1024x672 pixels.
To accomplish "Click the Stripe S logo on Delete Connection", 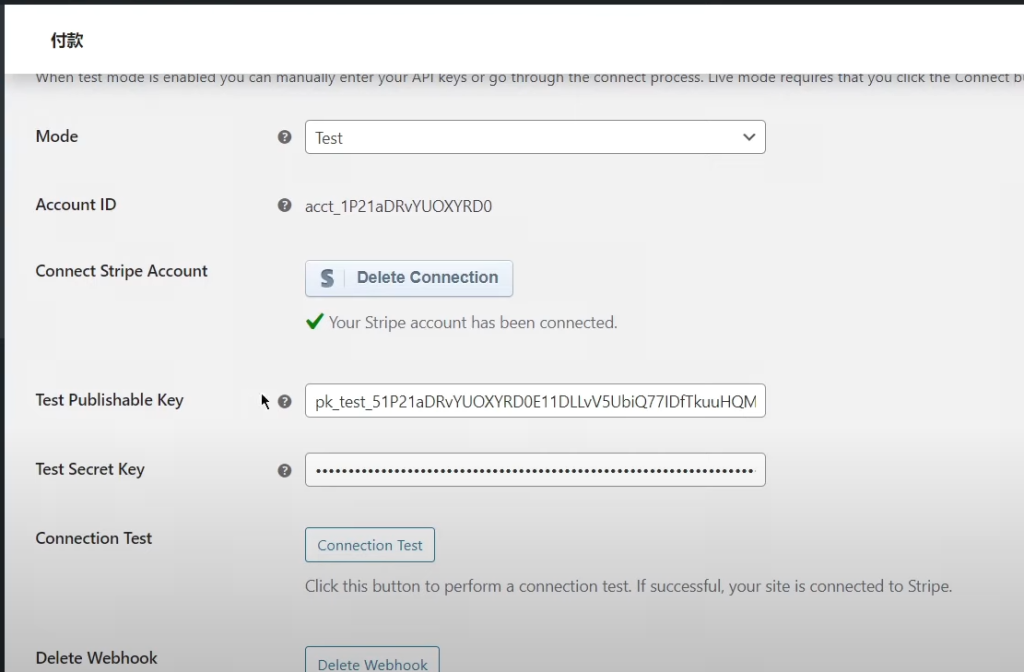I will (x=327, y=278).
